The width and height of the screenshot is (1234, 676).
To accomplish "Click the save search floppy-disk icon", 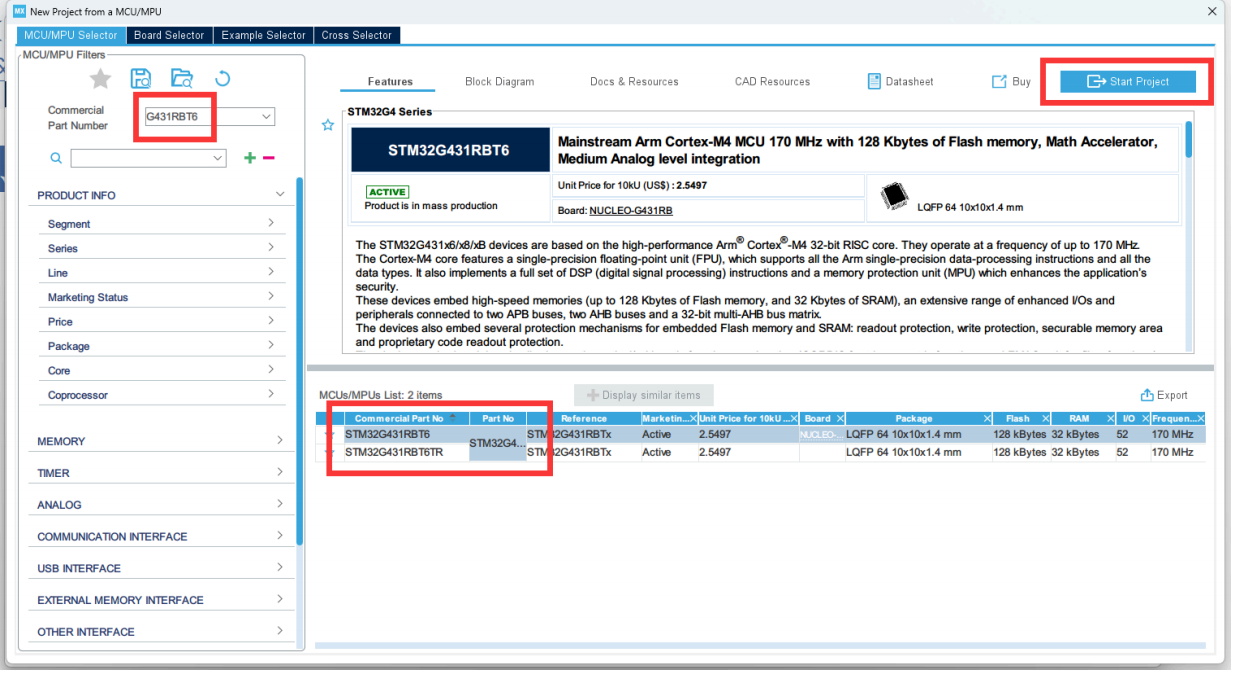I will coord(142,79).
